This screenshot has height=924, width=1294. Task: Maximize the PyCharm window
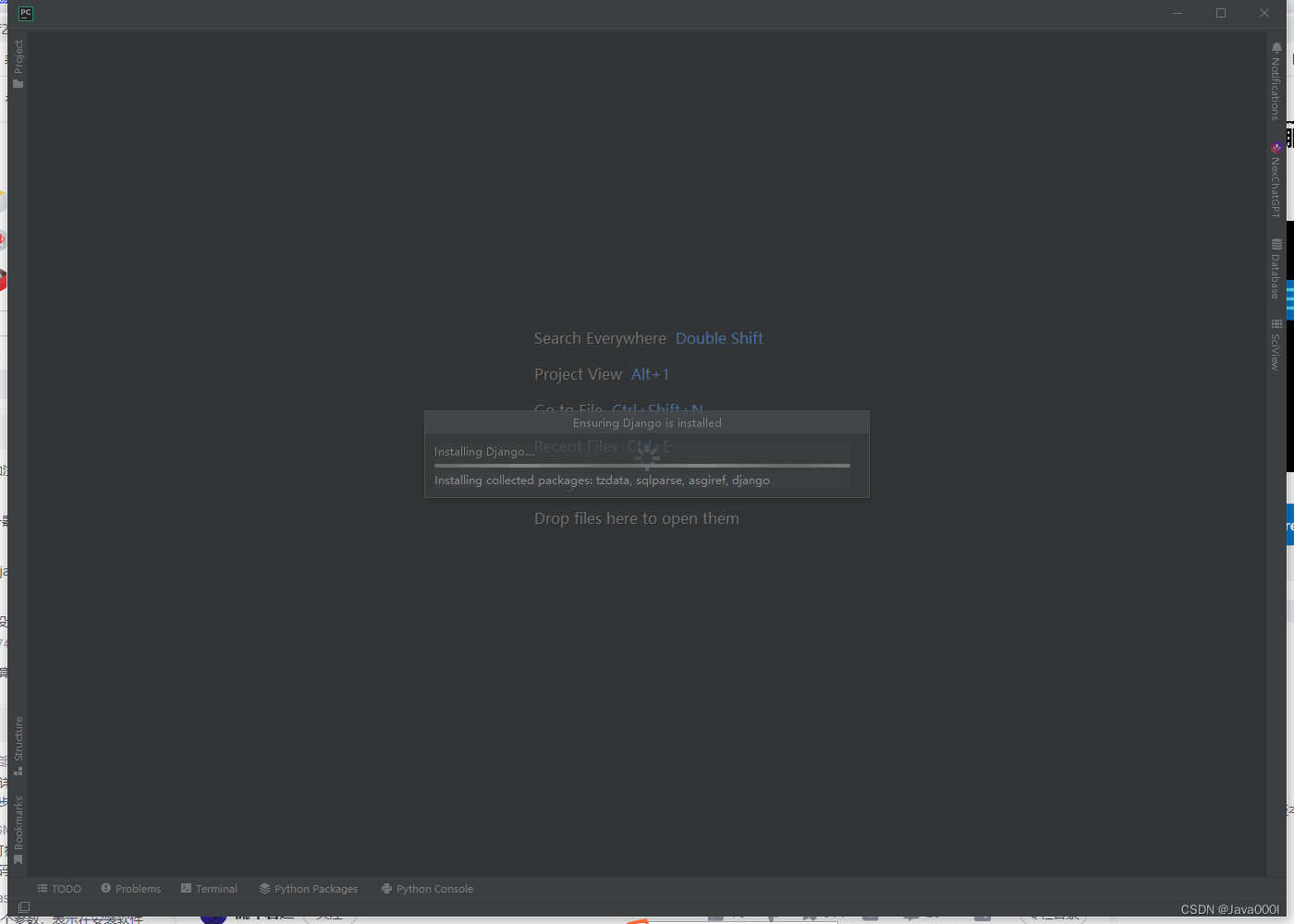[1221, 13]
